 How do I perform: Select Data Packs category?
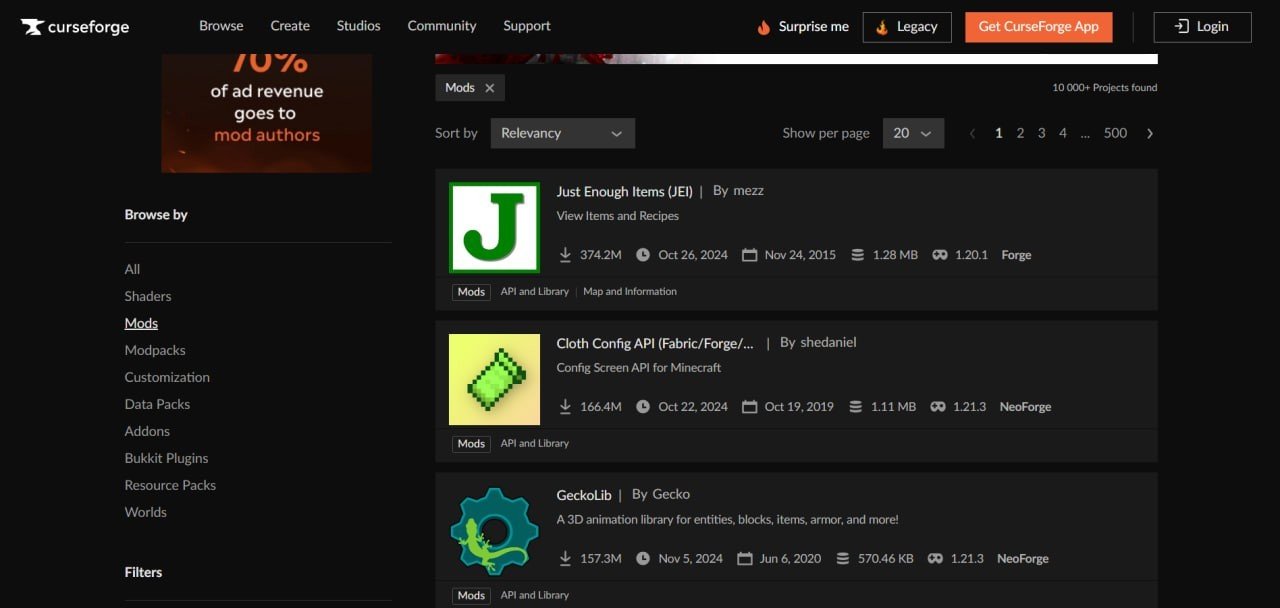(157, 404)
